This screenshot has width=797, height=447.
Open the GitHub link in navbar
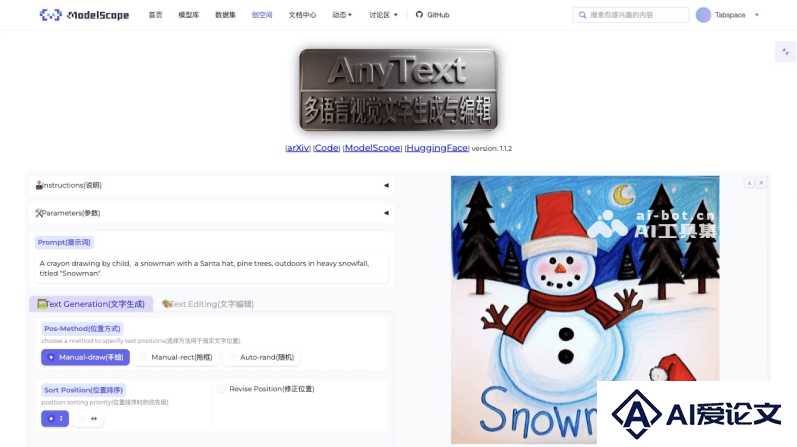click(433, 15)
